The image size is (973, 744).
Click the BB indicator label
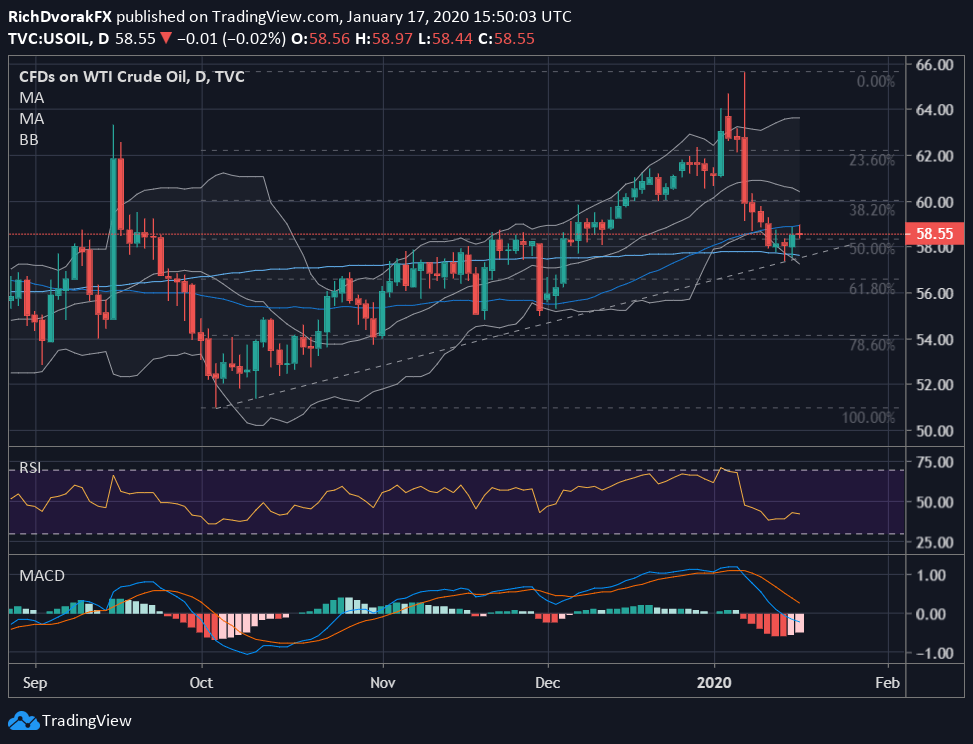click(29, 140)
